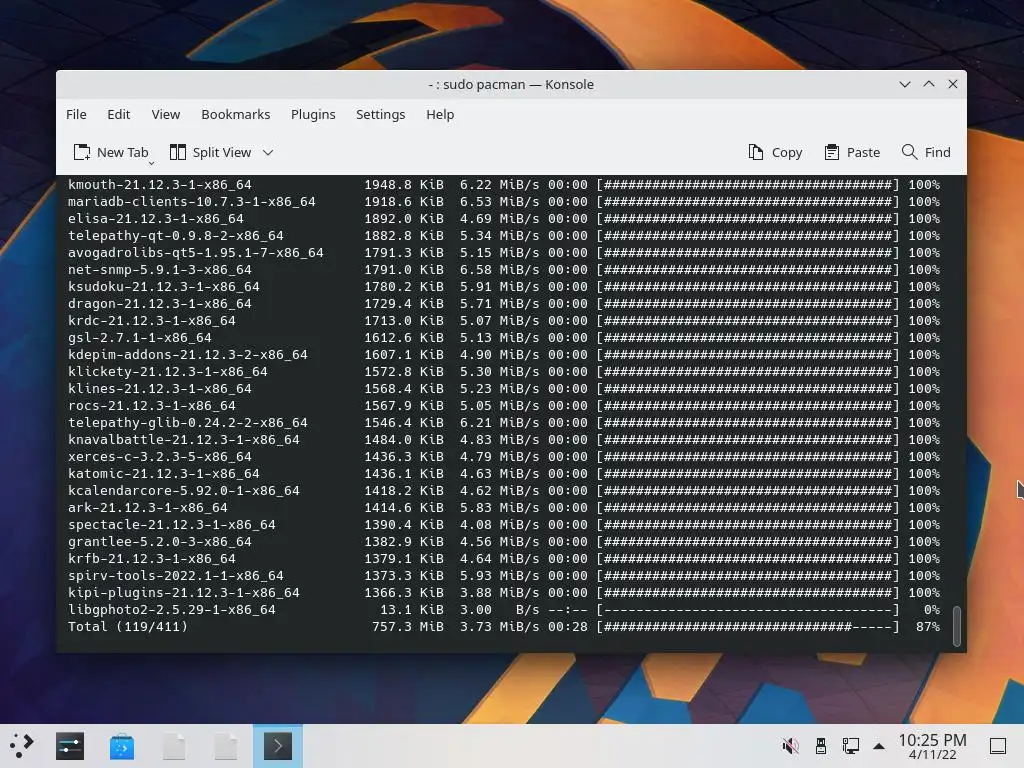Click the 757.3 MiB total size value
This screenshot has height=768, width=1024.
(408, 626)
